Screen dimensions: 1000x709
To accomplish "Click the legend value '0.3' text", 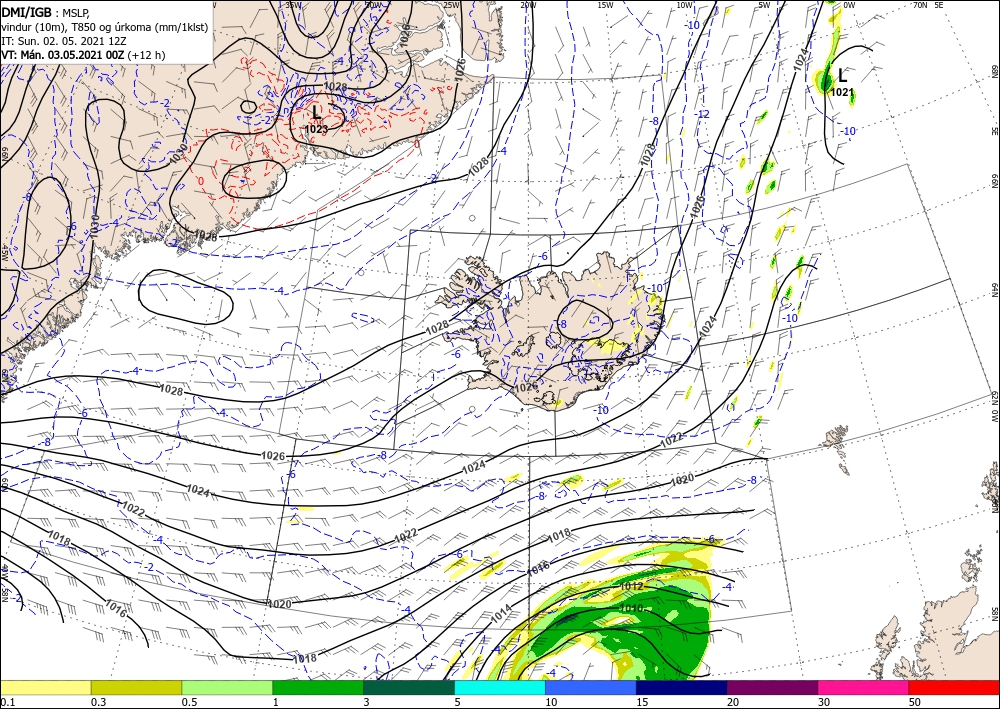I will click(x=98, y=702).
